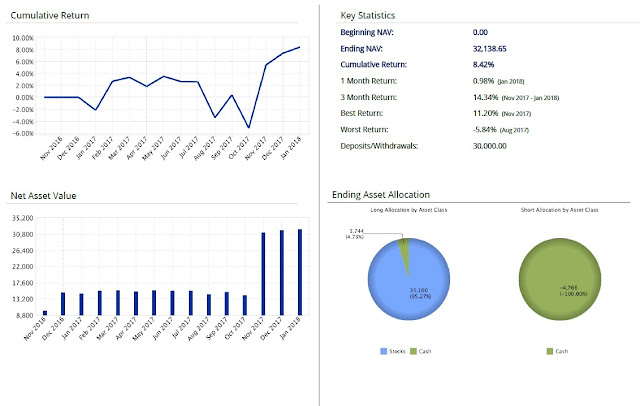This screenshot has height=406, width=640.
Task: Click the 35,200 y-axis label on Net Asset Value
Action: 23,218
